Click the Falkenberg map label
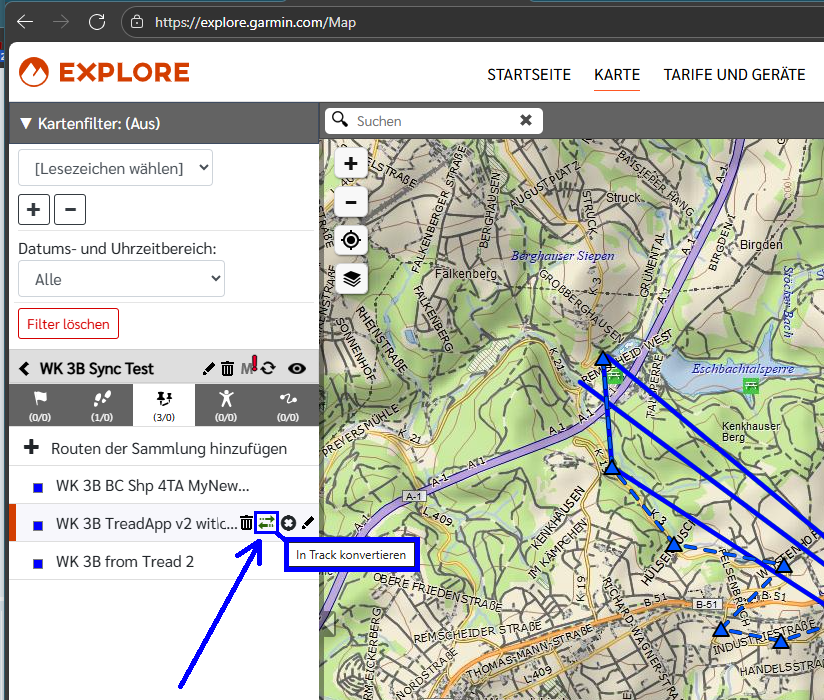The height and width of the screenshot is (700, 824). click(x=466, y=274)
